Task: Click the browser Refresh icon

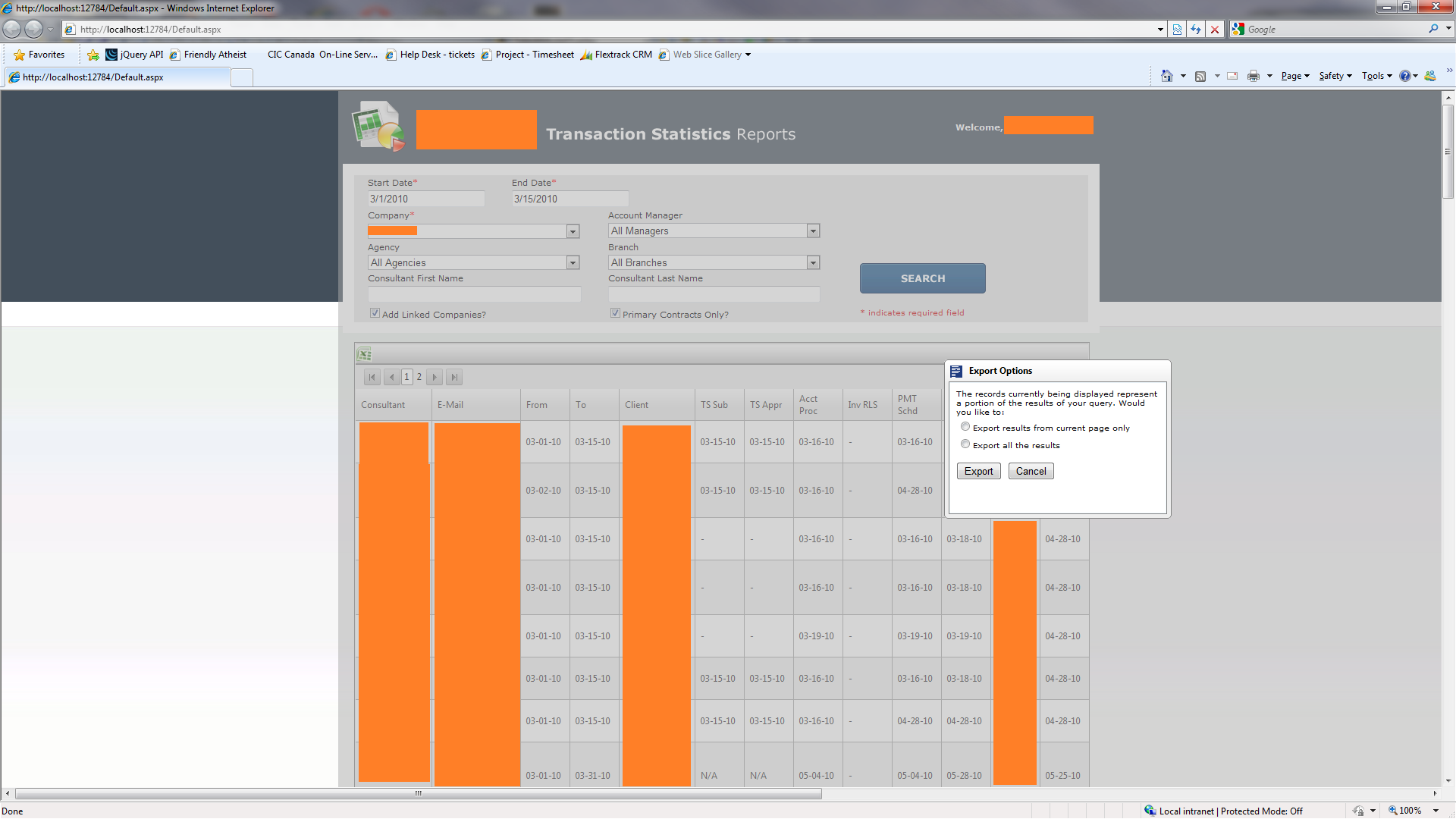Action: point(1196,30)
